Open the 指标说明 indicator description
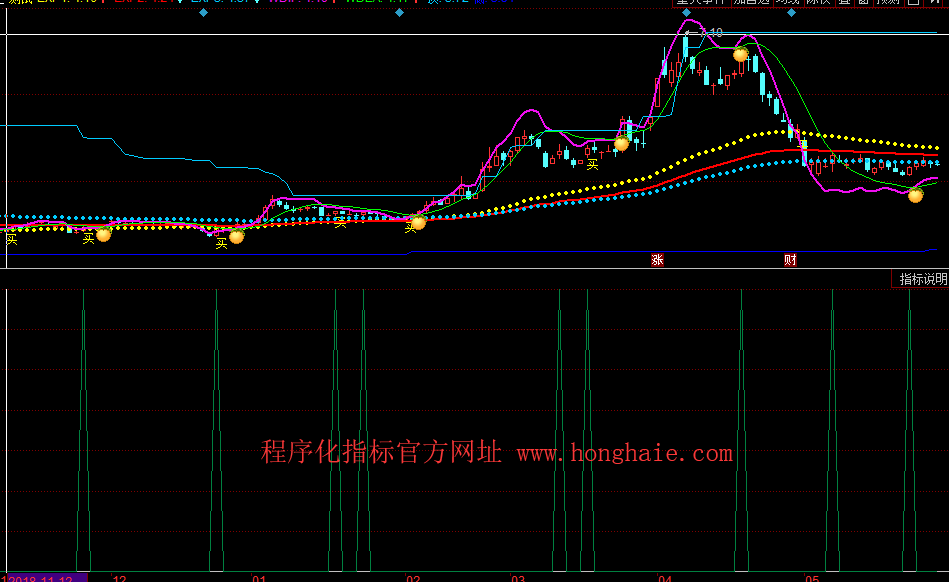The height and width of the screenshot is (582, 949). click(x=921, y=279)
